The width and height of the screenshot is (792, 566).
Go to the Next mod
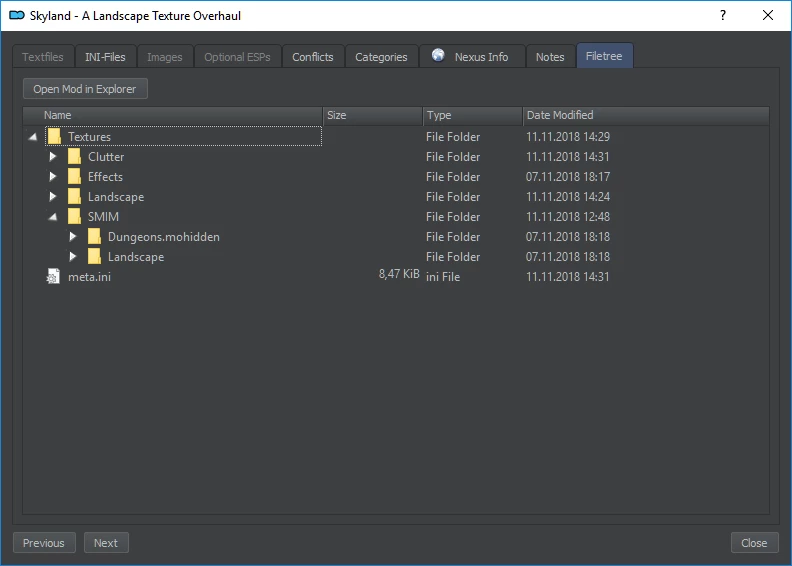tap(106, 543)
